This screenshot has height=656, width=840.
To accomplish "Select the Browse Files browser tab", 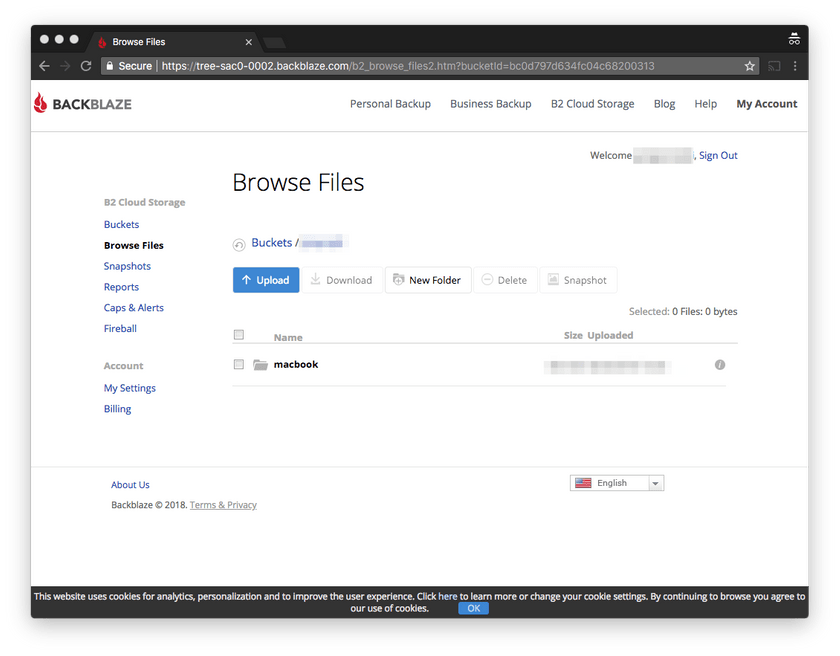I will pyautogui.click(x=174, y=42).
